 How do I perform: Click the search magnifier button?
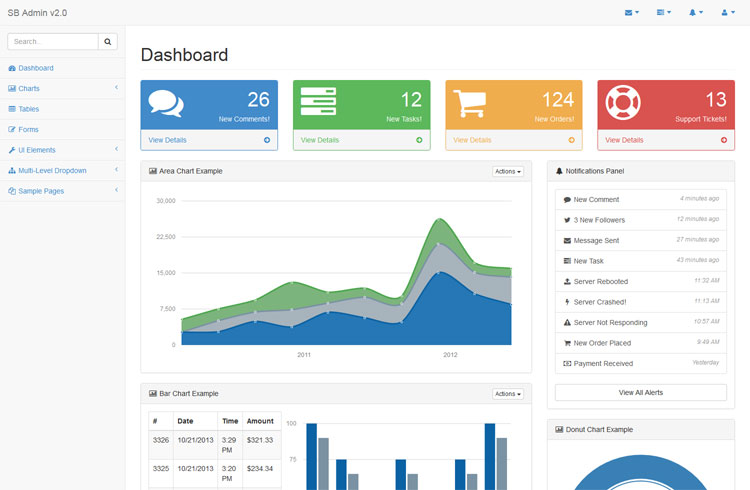click(x=108, y=42)
